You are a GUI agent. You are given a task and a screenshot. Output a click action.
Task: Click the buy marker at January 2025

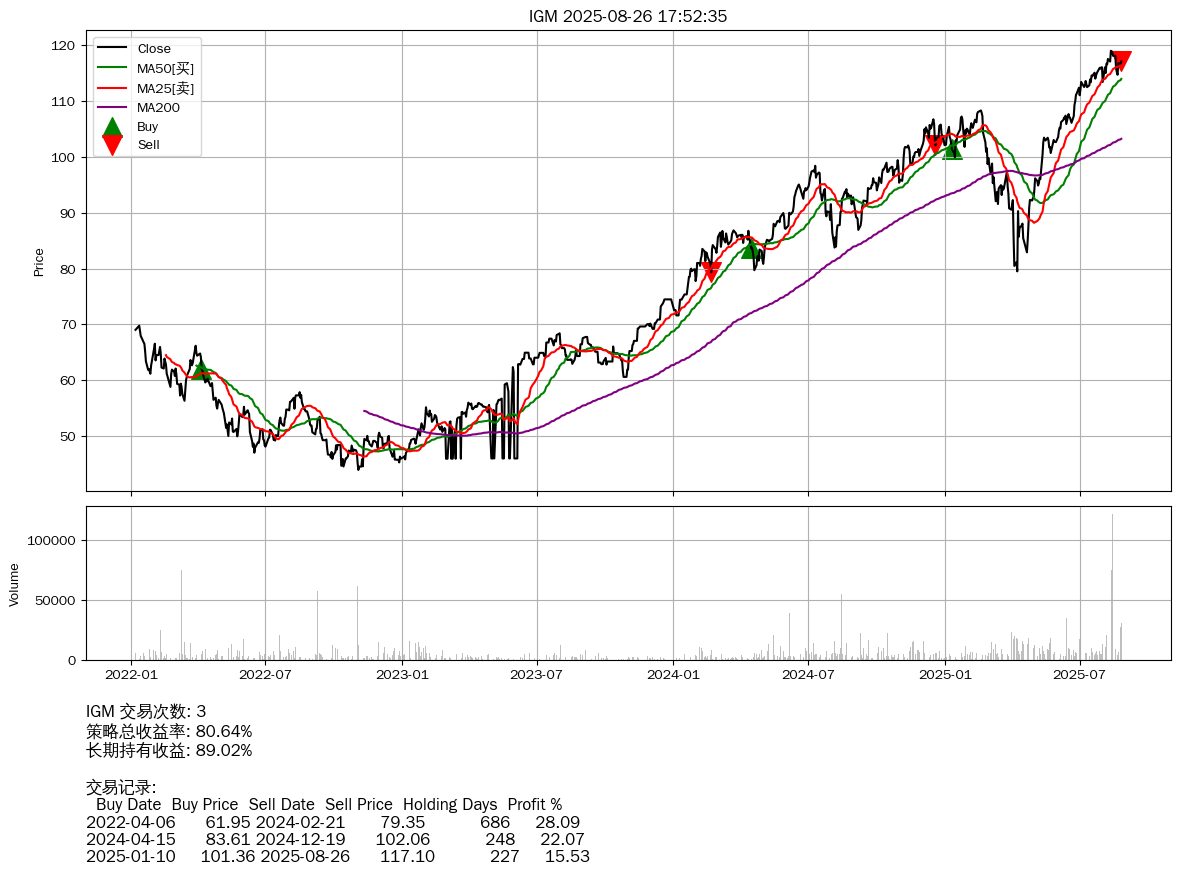(952, 149)
